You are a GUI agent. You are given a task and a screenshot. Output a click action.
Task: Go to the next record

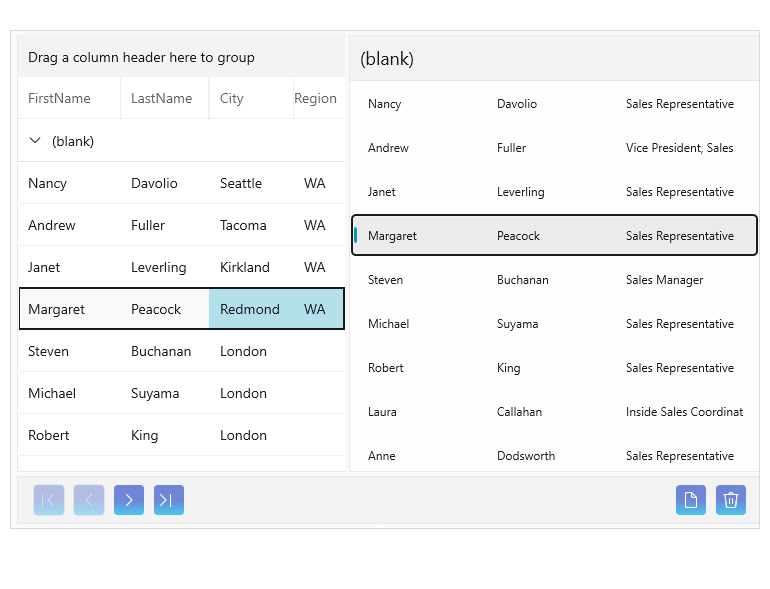(129, 500)
